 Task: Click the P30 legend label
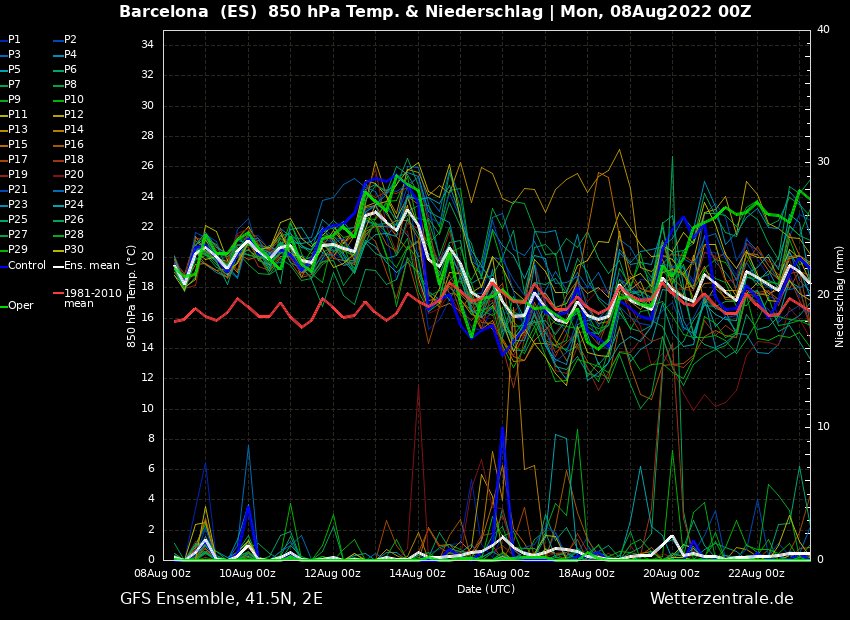pyautogui.click(x=69, y=249)
